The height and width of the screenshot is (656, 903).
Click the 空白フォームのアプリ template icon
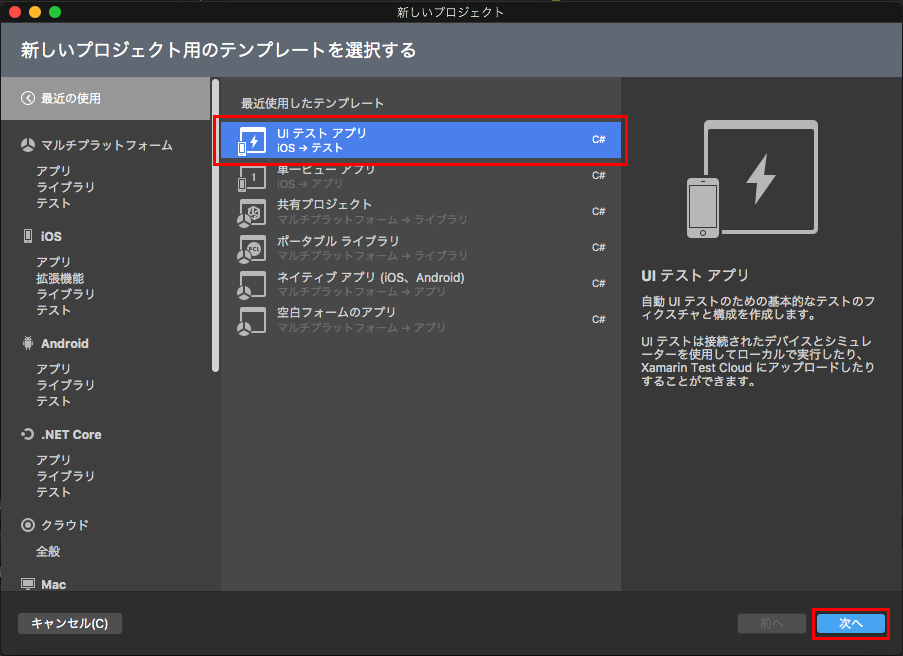pyautogui.click(x=252, y=320)
